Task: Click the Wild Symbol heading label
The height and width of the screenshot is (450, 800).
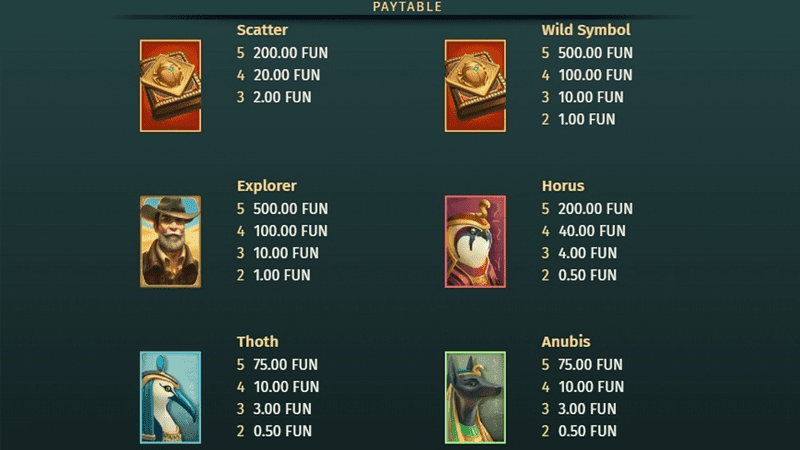Action: (x=586, y=30)
